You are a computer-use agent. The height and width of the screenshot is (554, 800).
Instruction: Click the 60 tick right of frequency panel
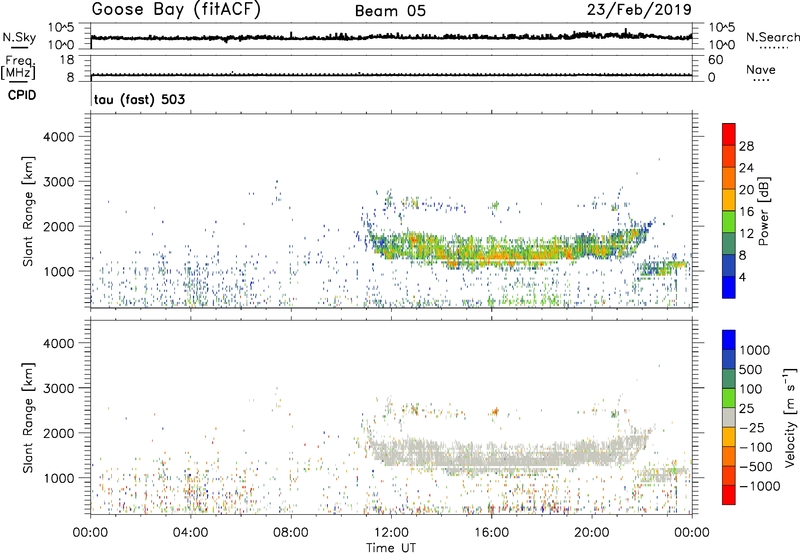coord(715,60)
